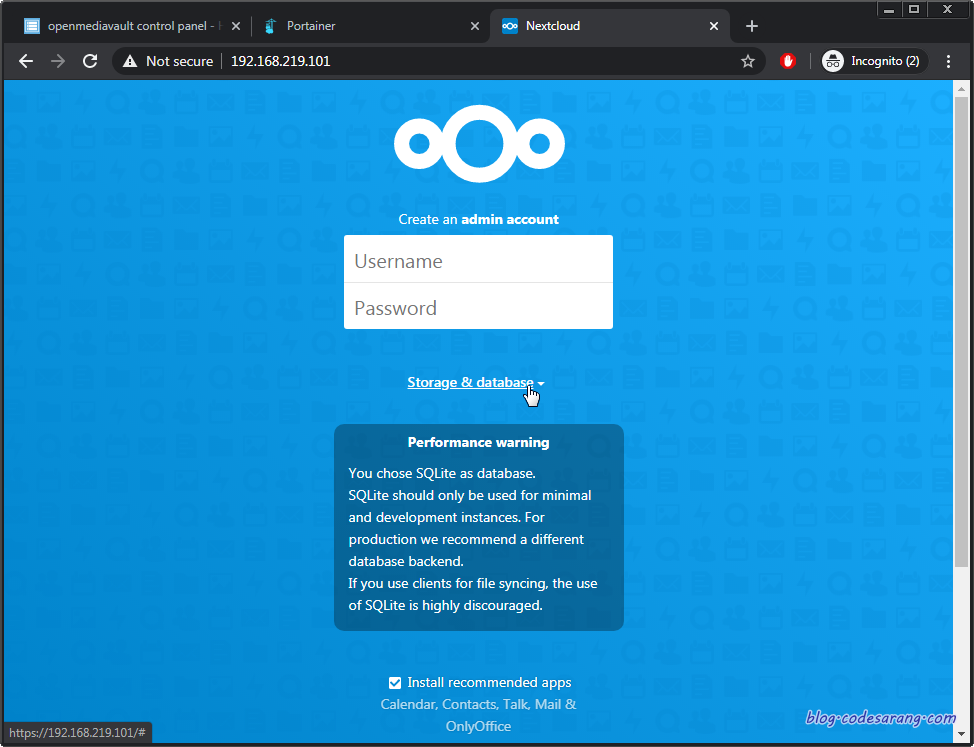Click the "Calendar, Contacts, Talk, Mail &" text

coord(478,704)
